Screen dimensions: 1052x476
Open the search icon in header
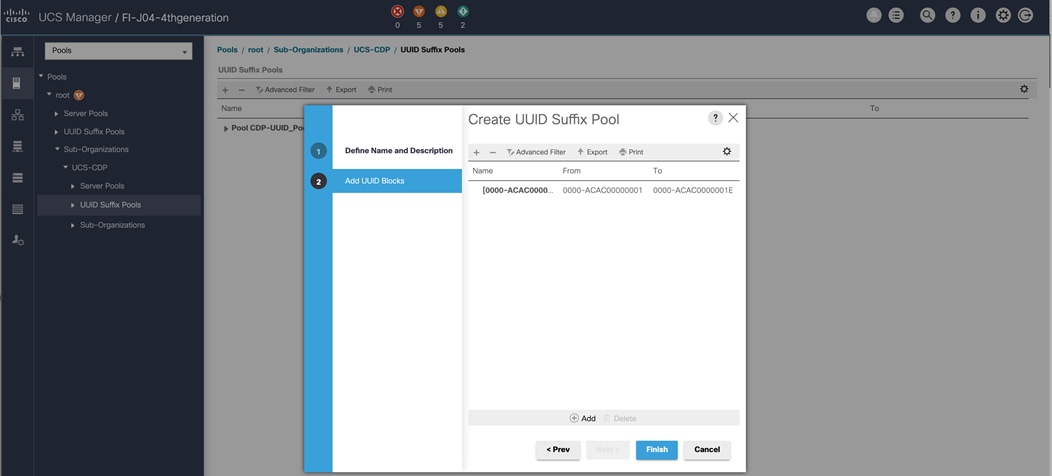[927, 16]
